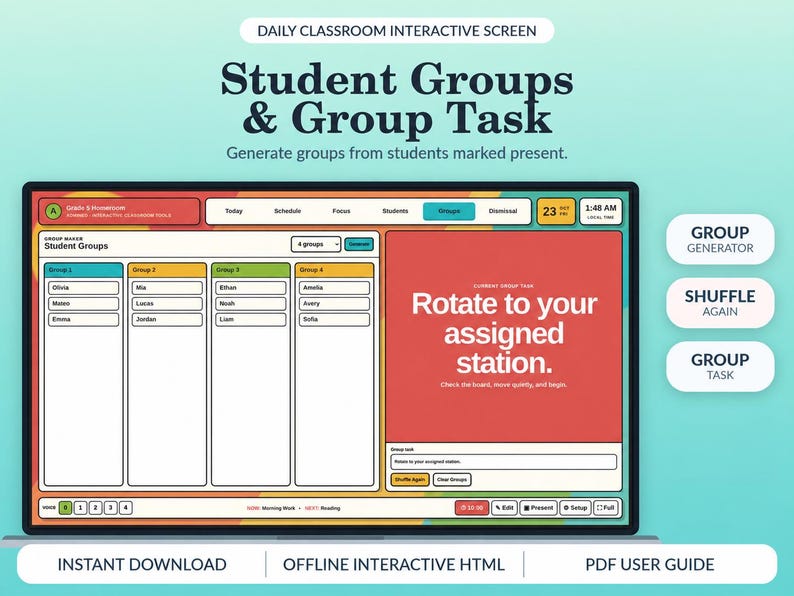Image resolution: width=794 pixels, height=596 pixels.
Task: Click the Instant Download text
Action: pos(142,564)
